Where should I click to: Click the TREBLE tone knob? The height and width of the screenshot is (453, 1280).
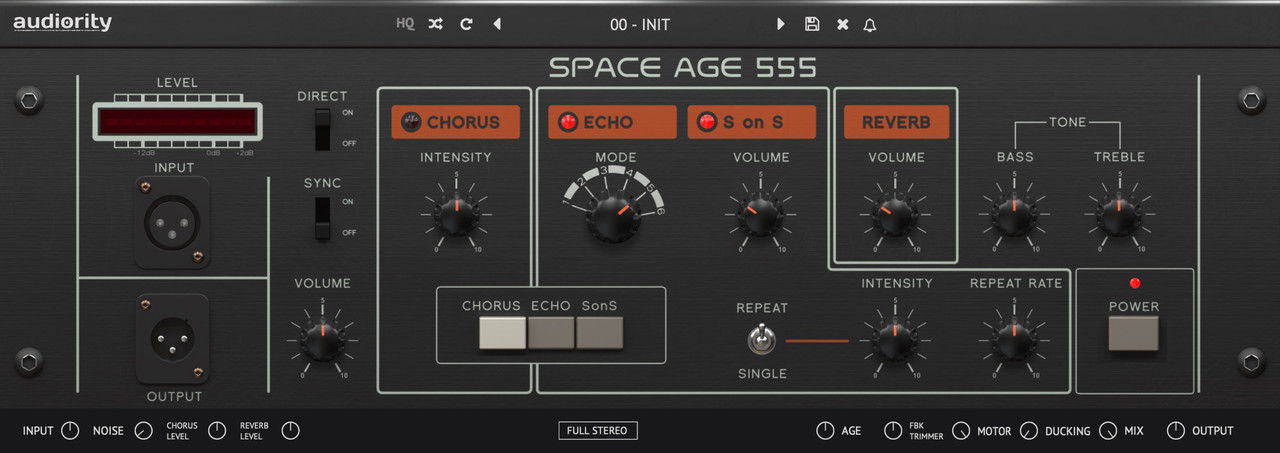(x=1119, y=213)
